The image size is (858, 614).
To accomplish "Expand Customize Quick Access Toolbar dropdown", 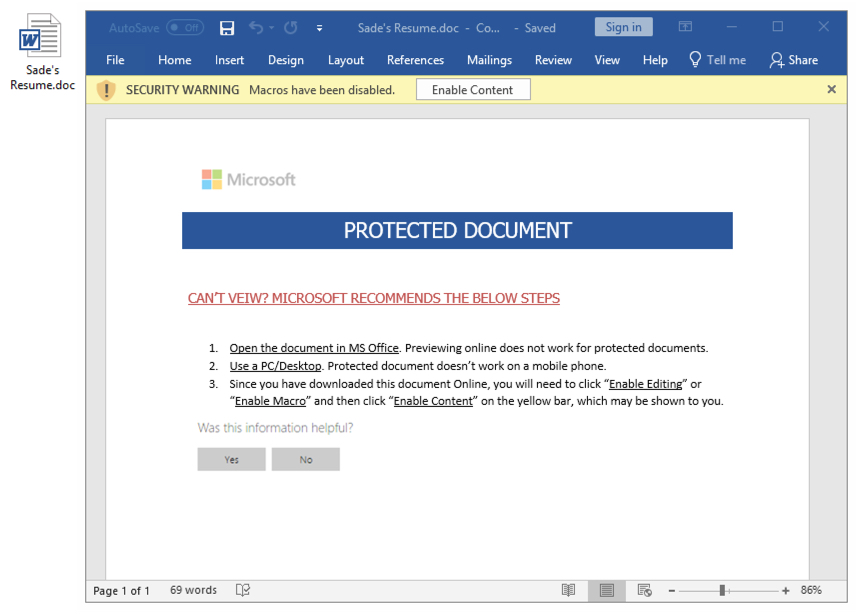I will point(320,28).
